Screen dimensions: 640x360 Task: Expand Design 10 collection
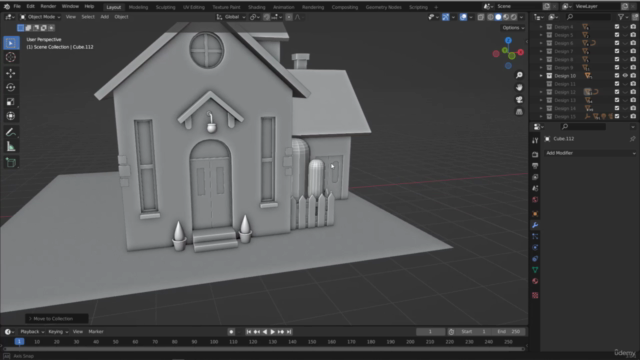[541, 76]
